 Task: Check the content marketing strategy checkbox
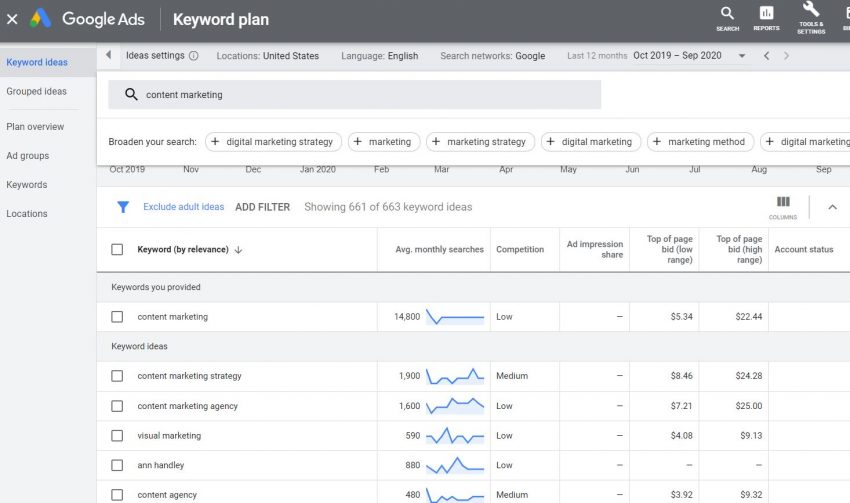pos(117,376)
